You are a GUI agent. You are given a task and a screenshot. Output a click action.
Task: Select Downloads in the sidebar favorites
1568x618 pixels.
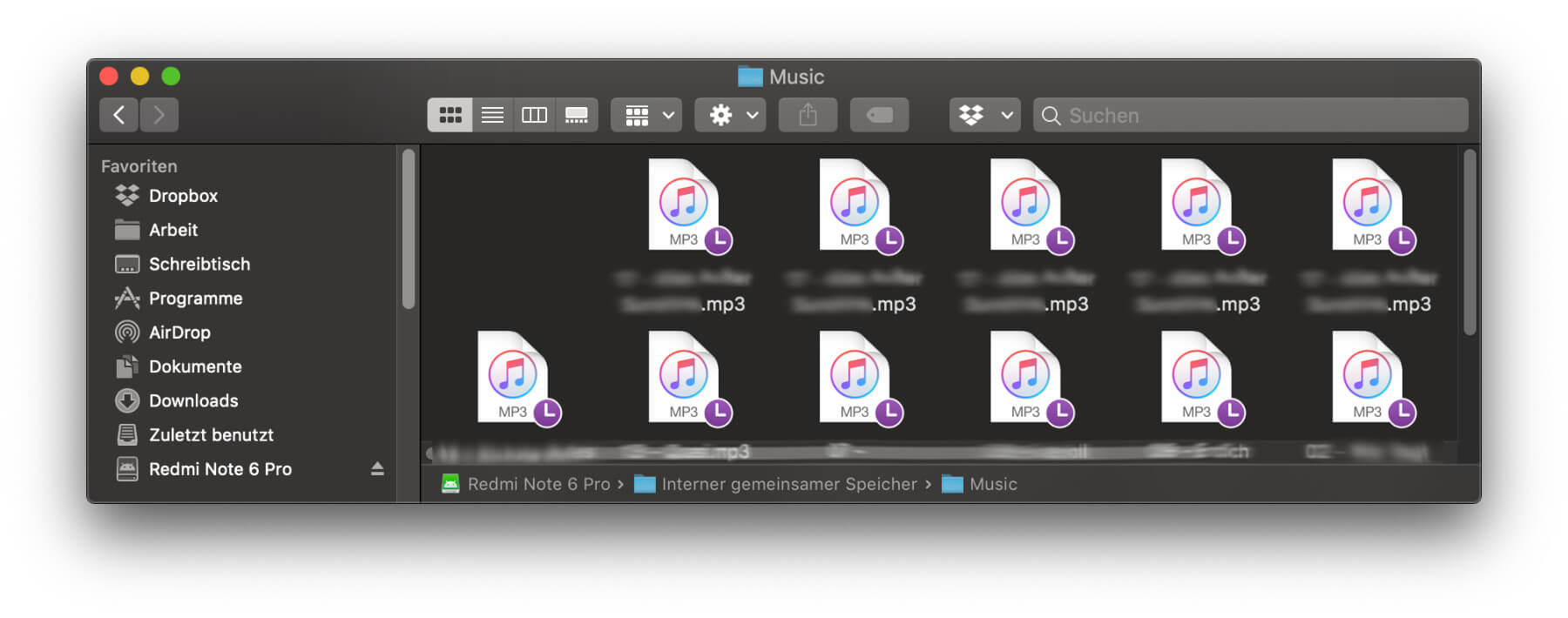193,400
